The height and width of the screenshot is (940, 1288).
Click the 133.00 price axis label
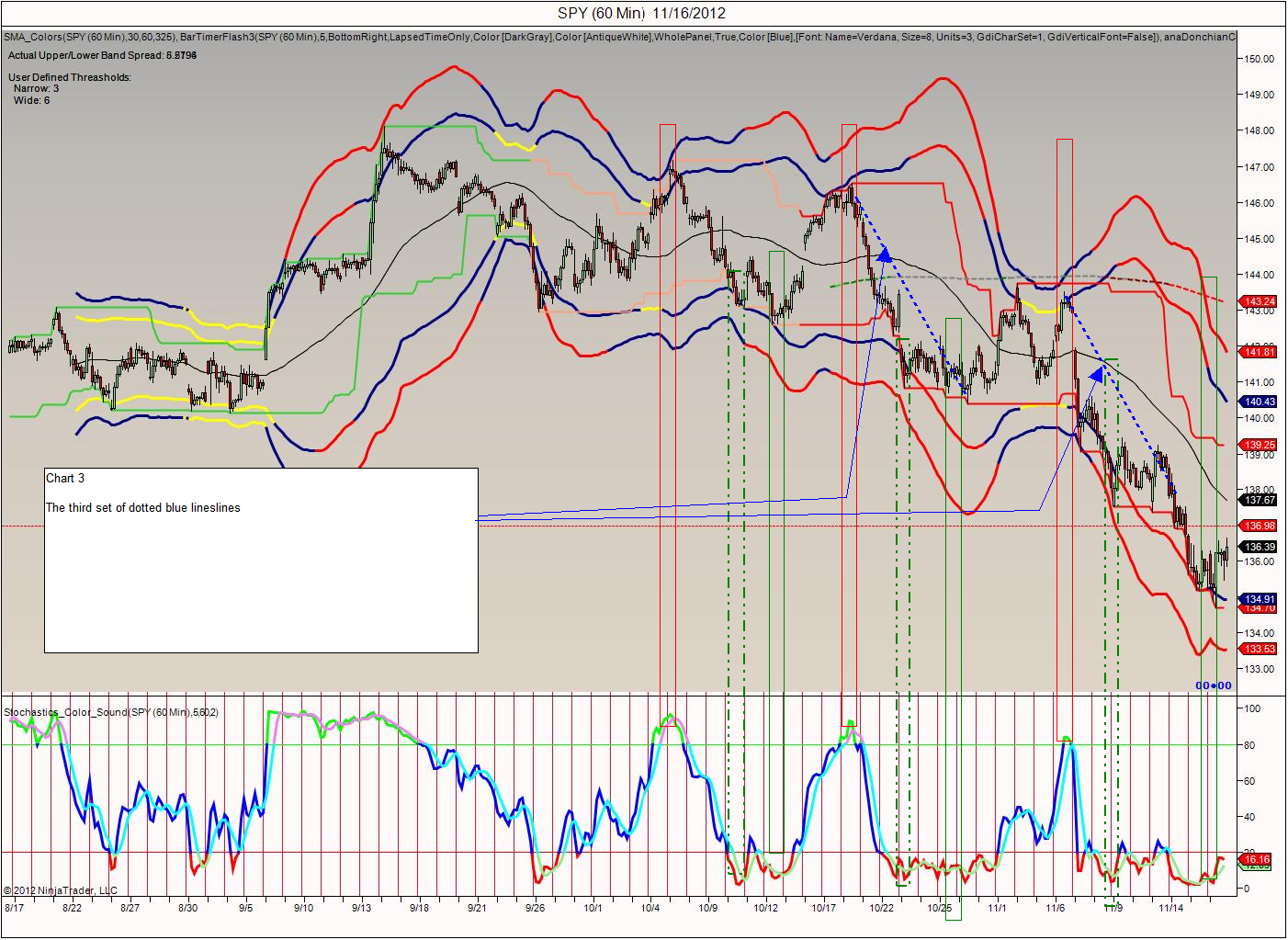point(1259,669)
